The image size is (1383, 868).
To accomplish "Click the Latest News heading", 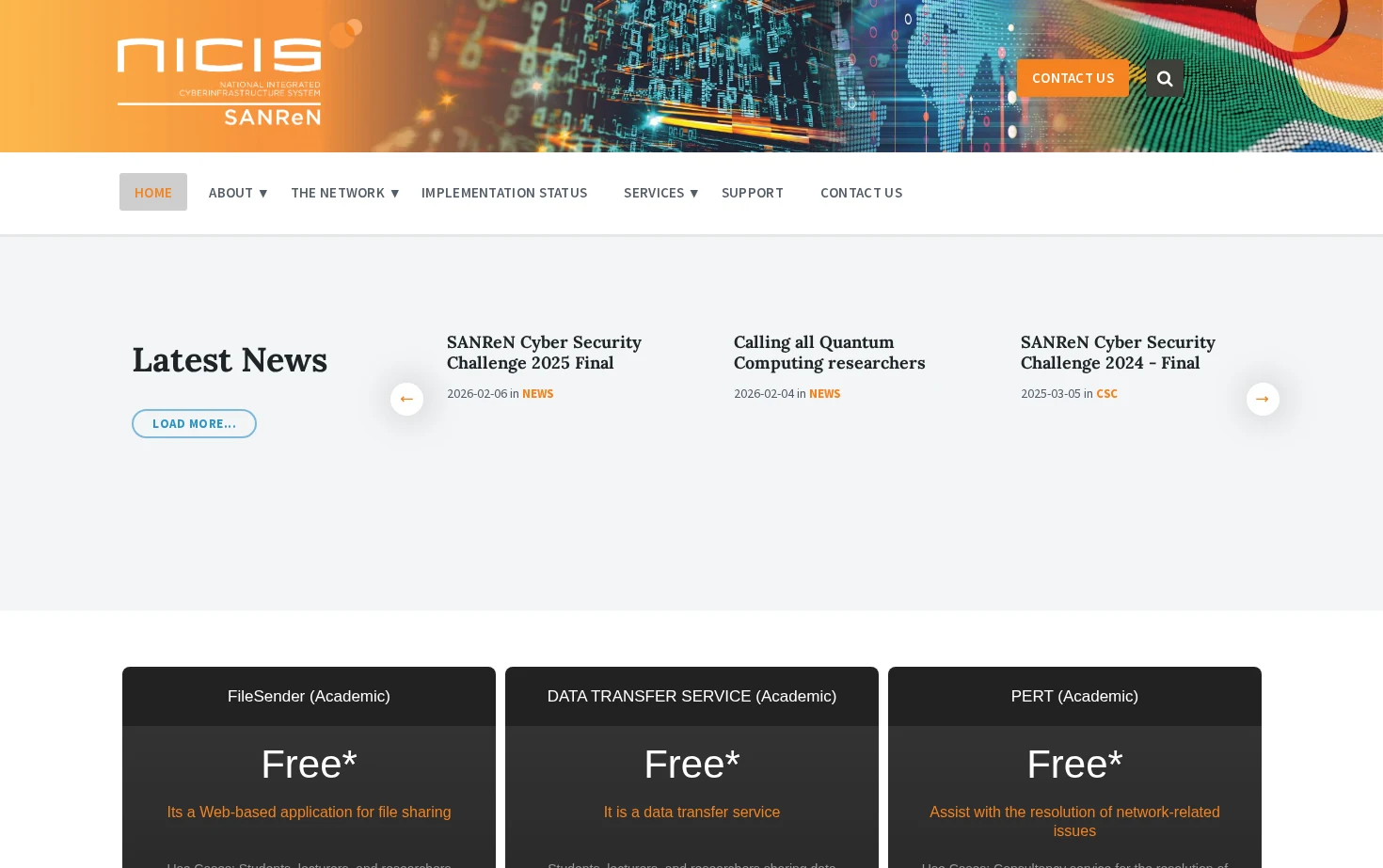I will (230, 359).
